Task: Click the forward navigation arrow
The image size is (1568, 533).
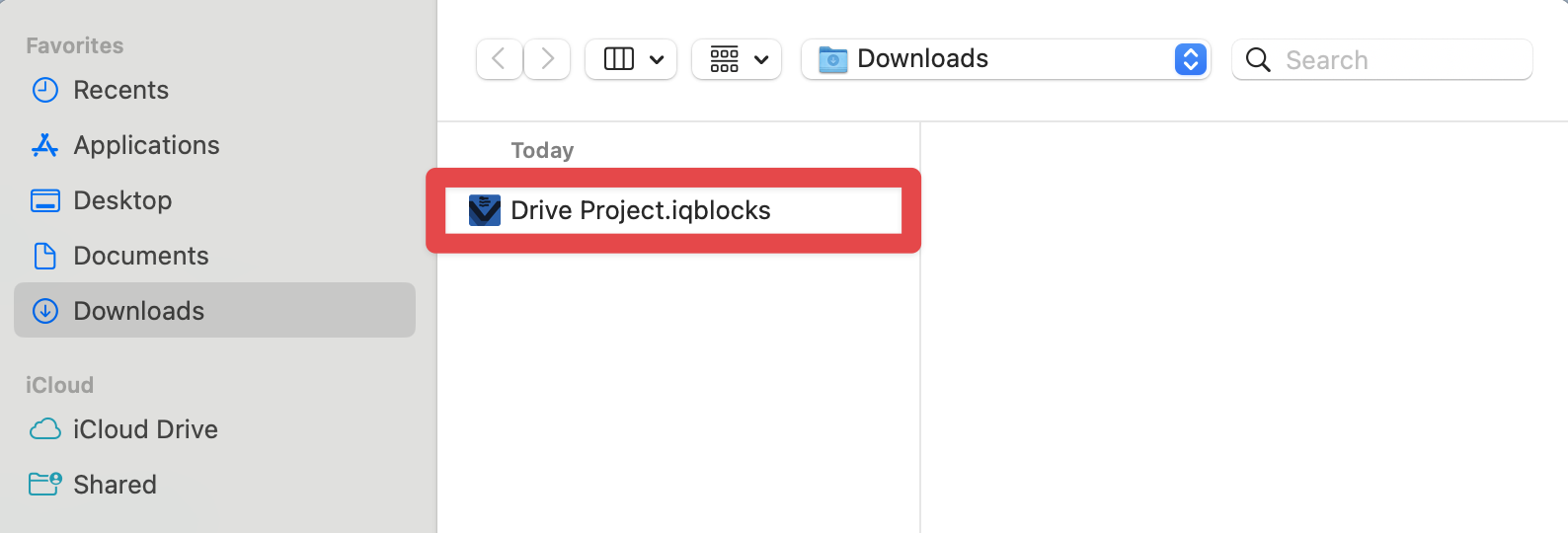Action: [547, 59]
